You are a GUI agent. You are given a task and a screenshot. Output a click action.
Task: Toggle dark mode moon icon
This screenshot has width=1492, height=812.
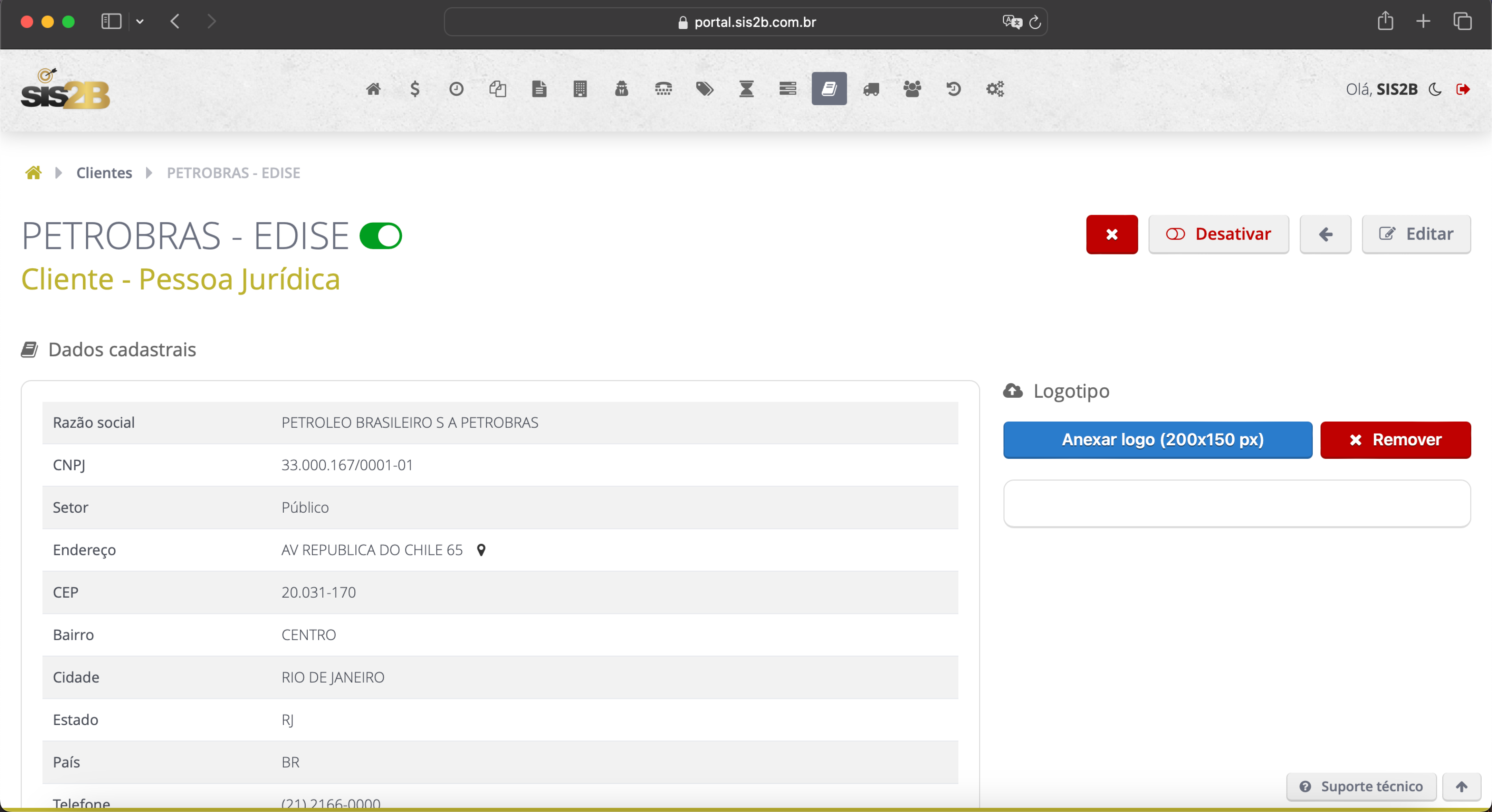click(1435, 89)
